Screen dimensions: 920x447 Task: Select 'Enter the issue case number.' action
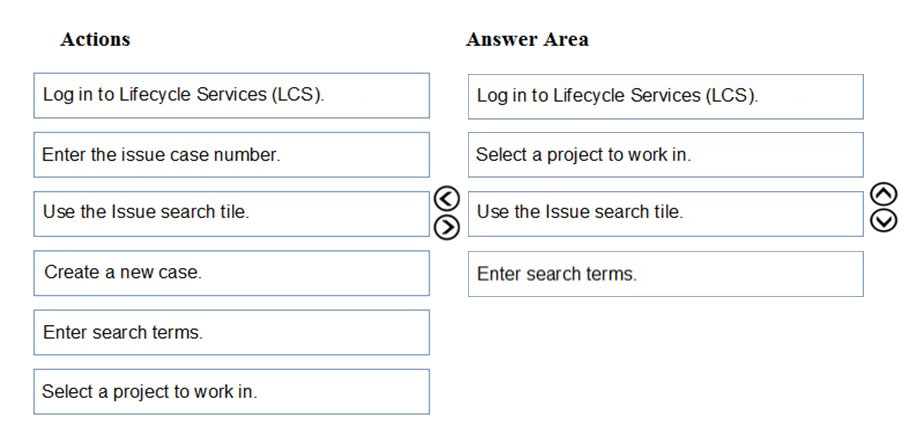231,155
